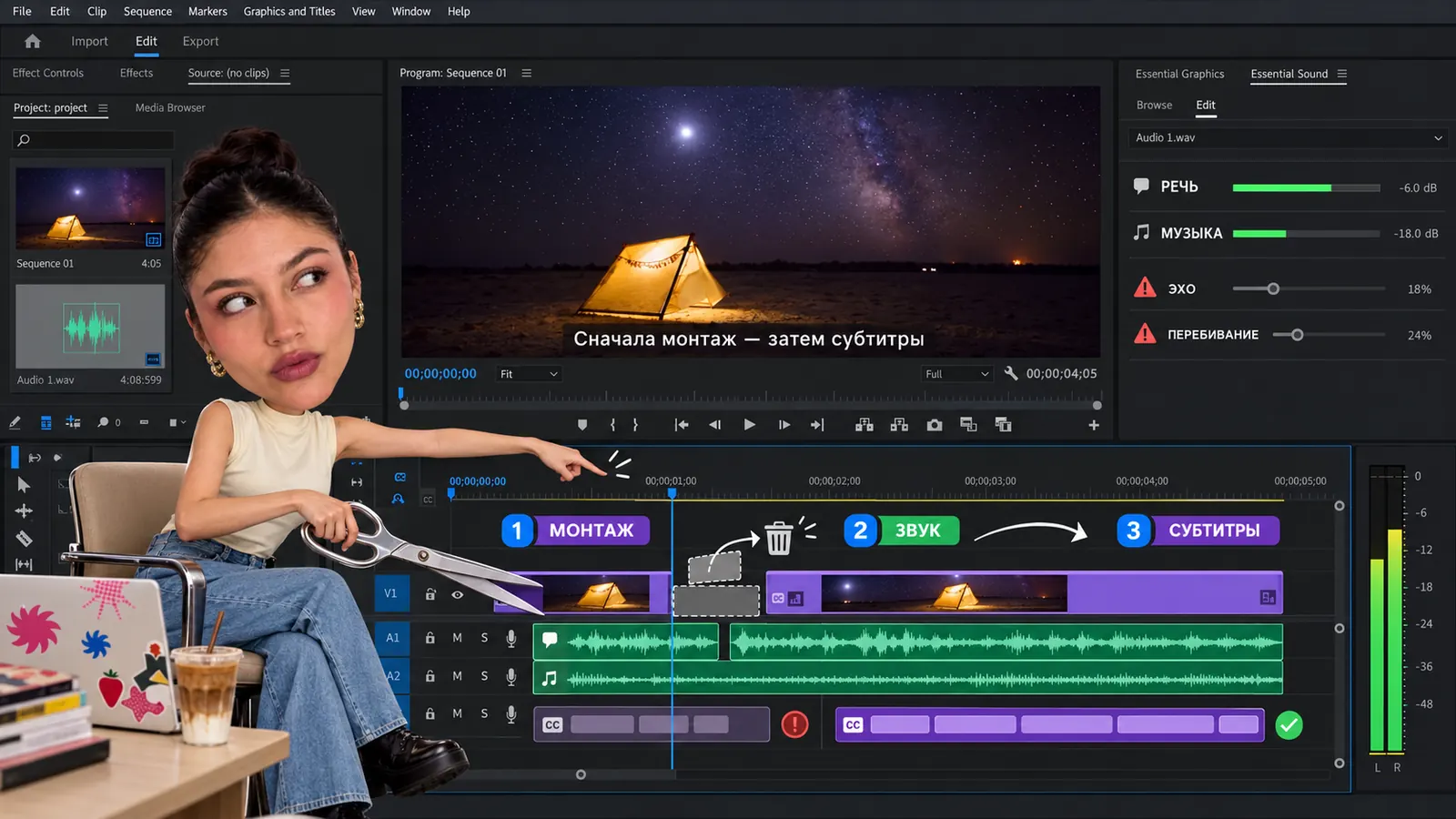Step forward one frame

click(784, 425)
